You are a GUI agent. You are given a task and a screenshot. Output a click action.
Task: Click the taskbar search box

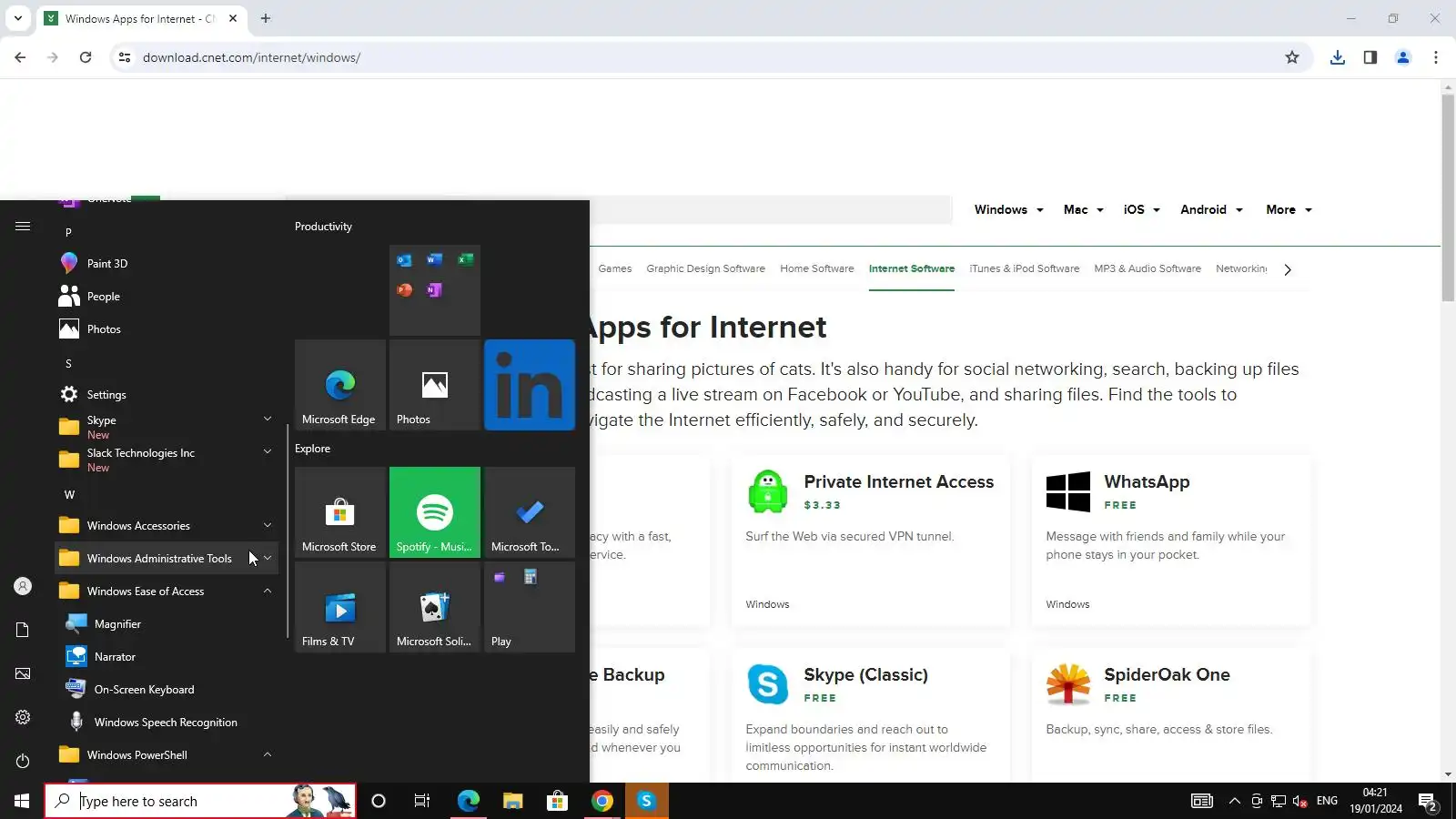click(x=200, y=801)
